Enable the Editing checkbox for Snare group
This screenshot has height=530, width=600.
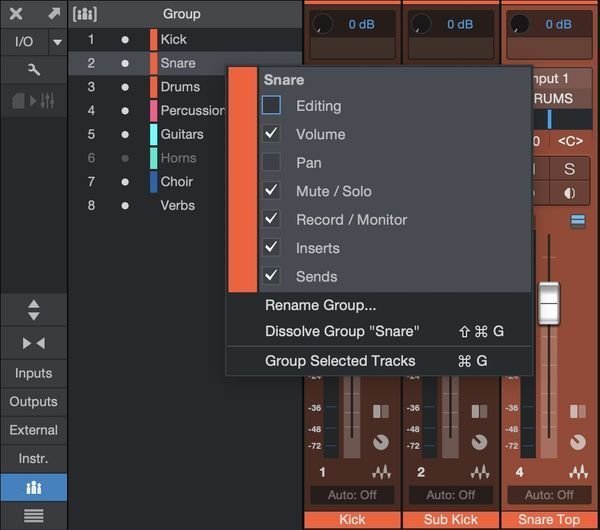pyautogui.click(x=271, y=105)
